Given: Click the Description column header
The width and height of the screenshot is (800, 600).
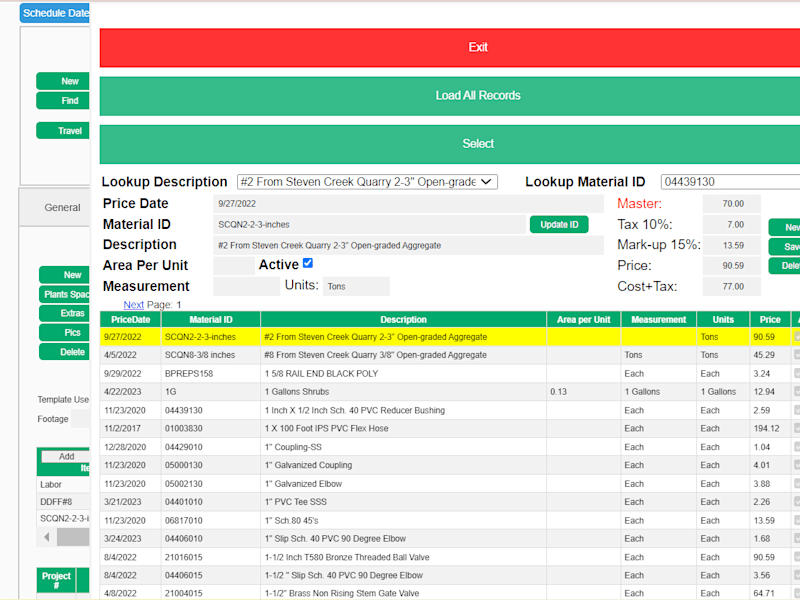Looking at the screenshot, I should point(403,319).
